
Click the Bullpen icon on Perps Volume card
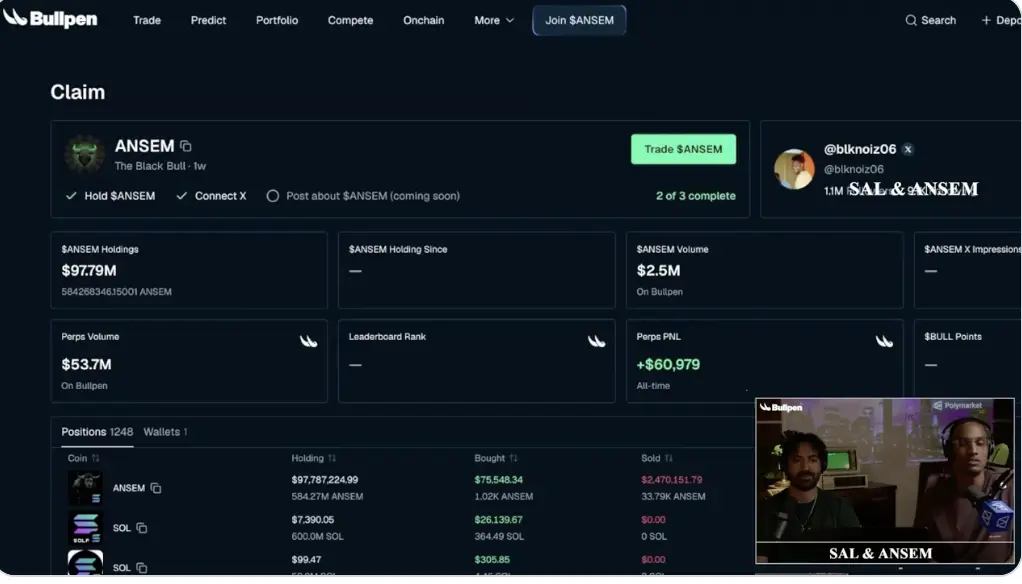coord(308,341)
